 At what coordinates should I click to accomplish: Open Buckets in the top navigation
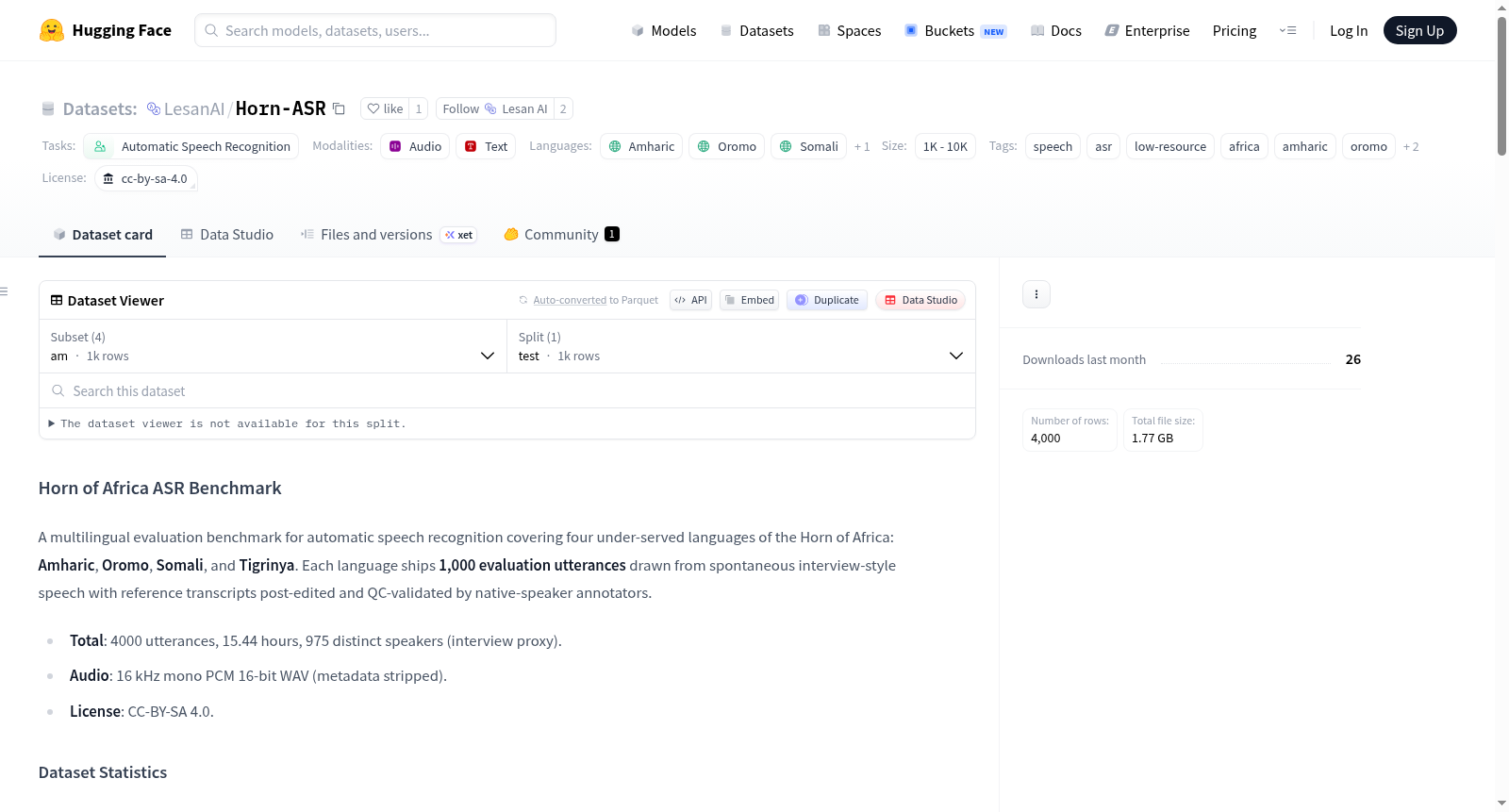coord(955,30)
